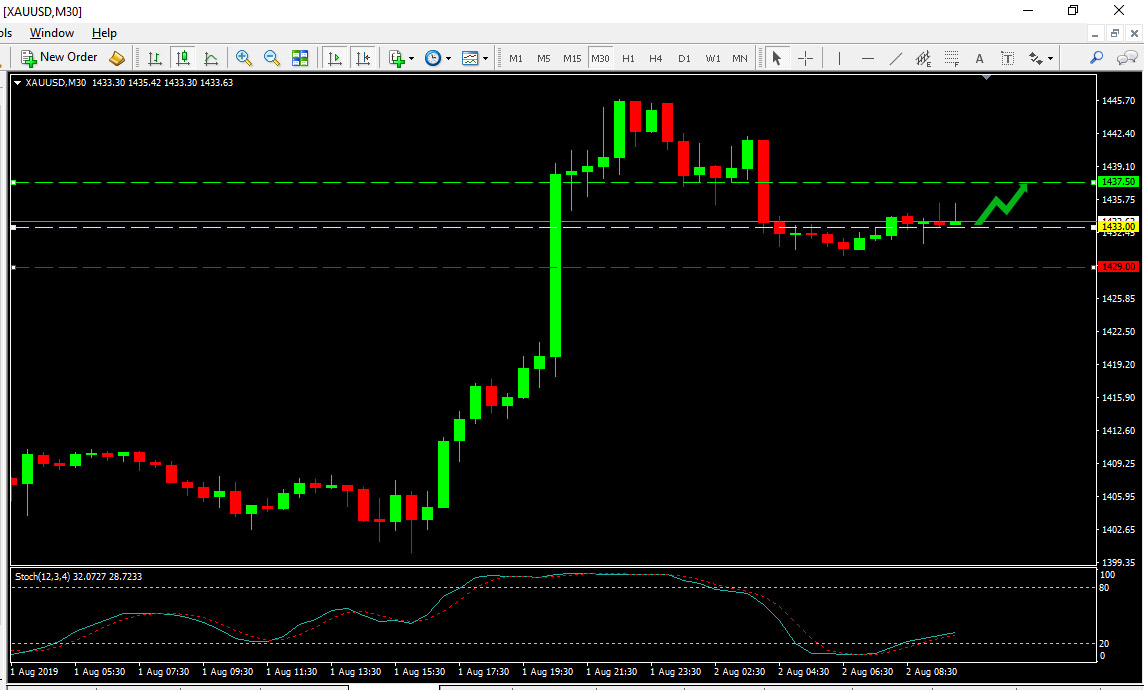Open the periodicity dropdown arrow

448,58
